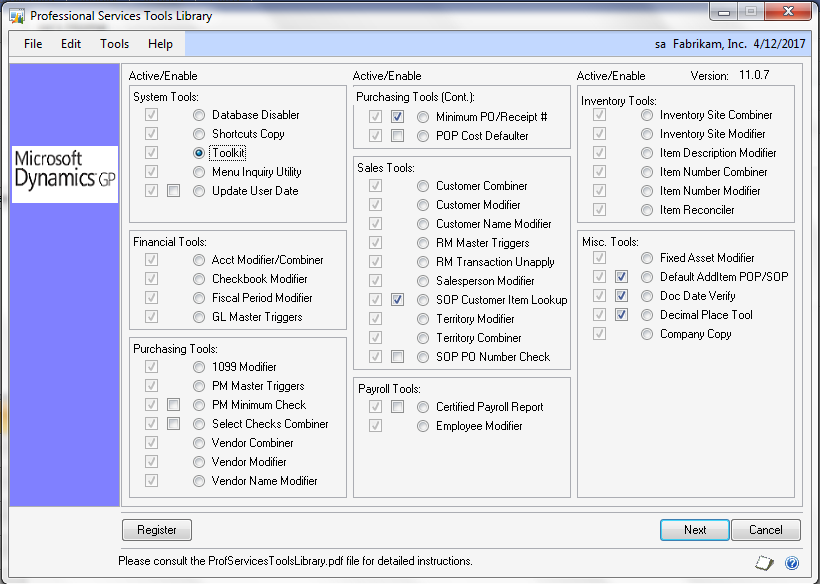The height and width of the screenshot is (584, 820).
Task: Choose Item Number Combiner
Action: click(647, 172)
